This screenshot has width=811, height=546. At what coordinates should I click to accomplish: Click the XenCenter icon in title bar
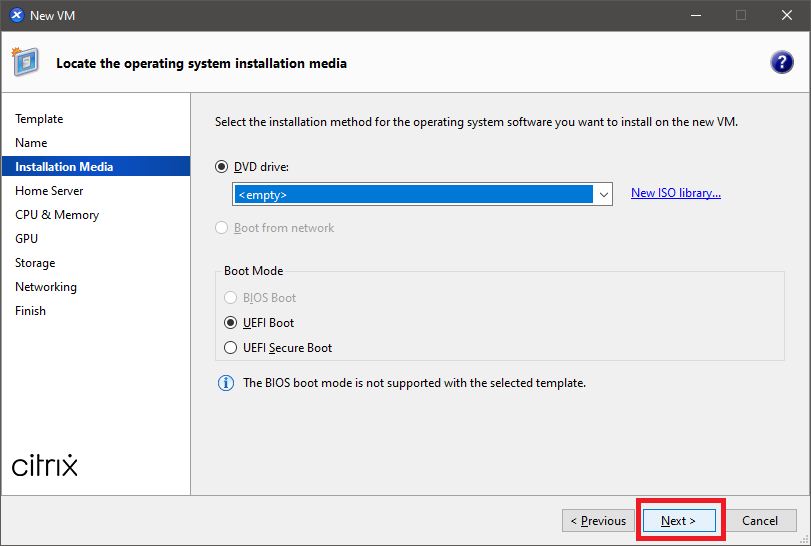[x=16, y=15]
